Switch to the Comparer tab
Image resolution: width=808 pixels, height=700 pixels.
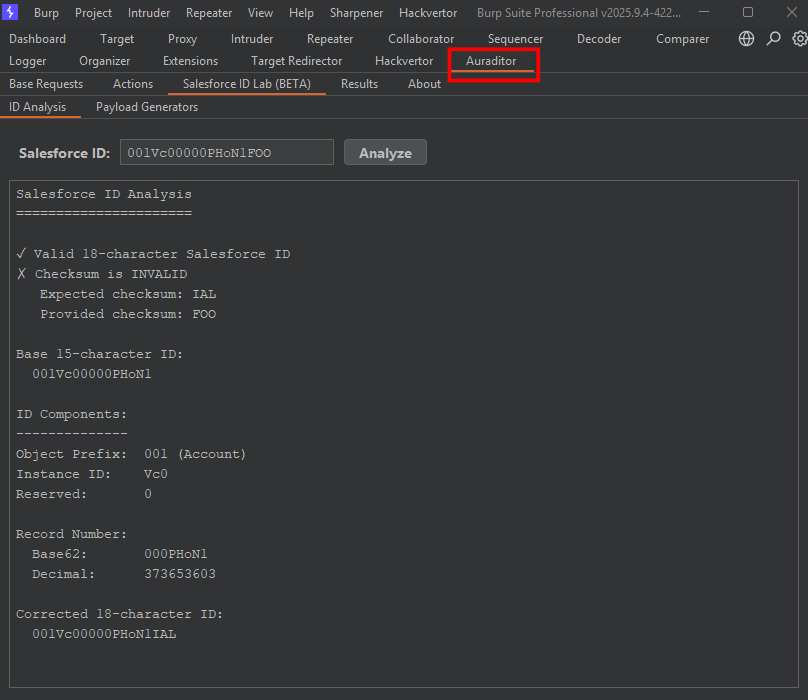[682, 39]
